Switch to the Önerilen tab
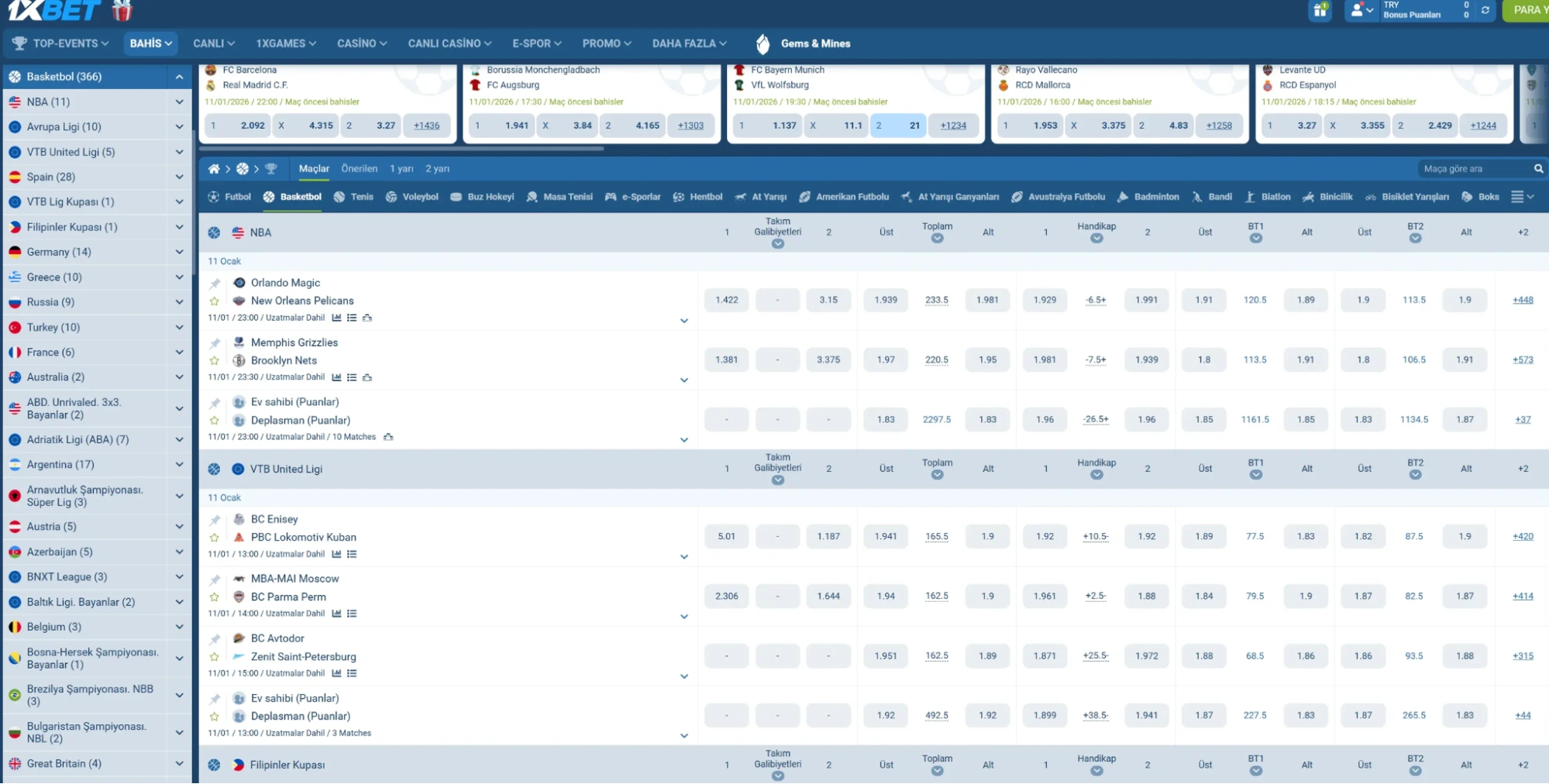 point(359,169)
